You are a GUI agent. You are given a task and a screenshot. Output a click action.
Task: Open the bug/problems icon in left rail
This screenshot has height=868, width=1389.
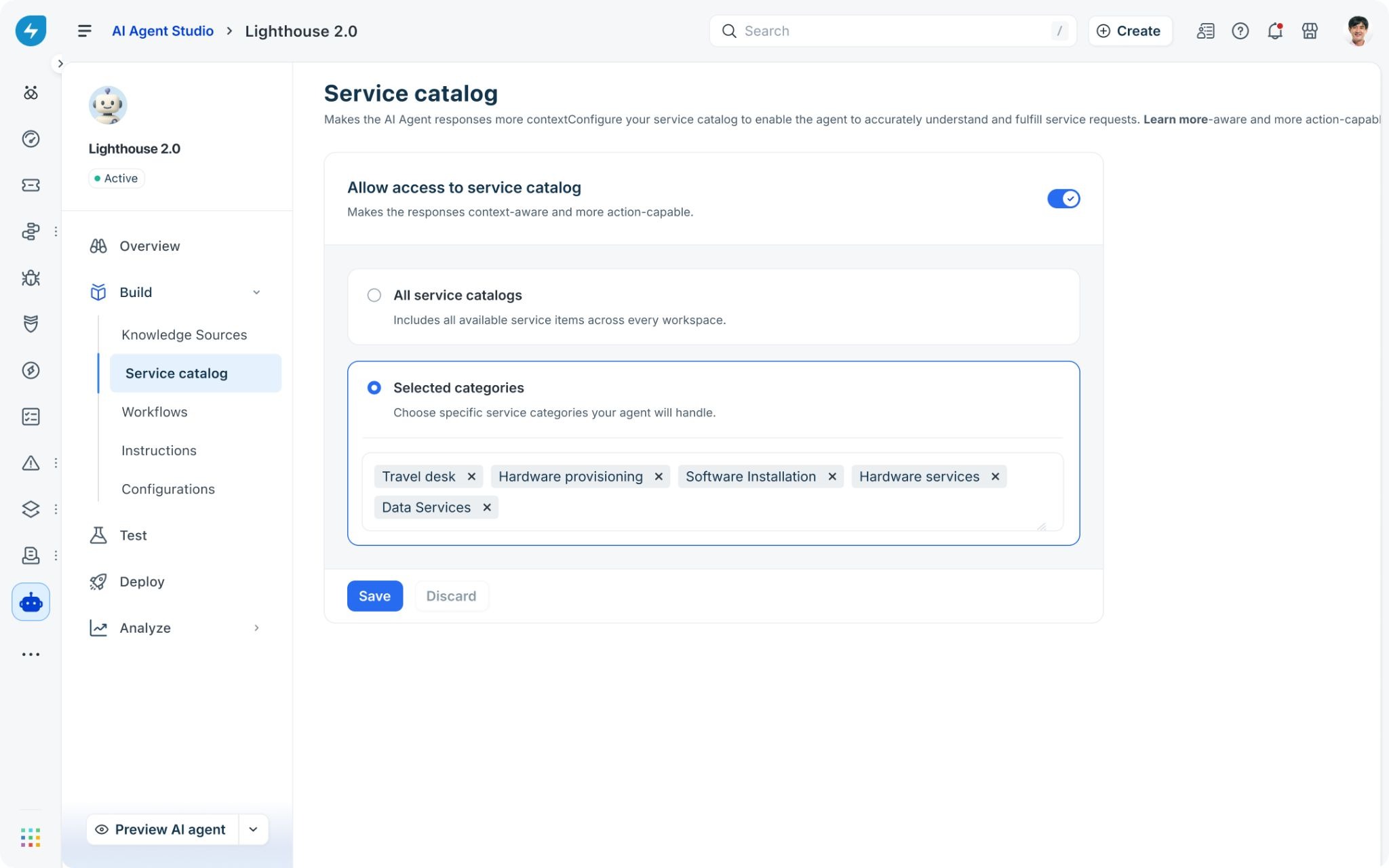(x=31, y=278)
